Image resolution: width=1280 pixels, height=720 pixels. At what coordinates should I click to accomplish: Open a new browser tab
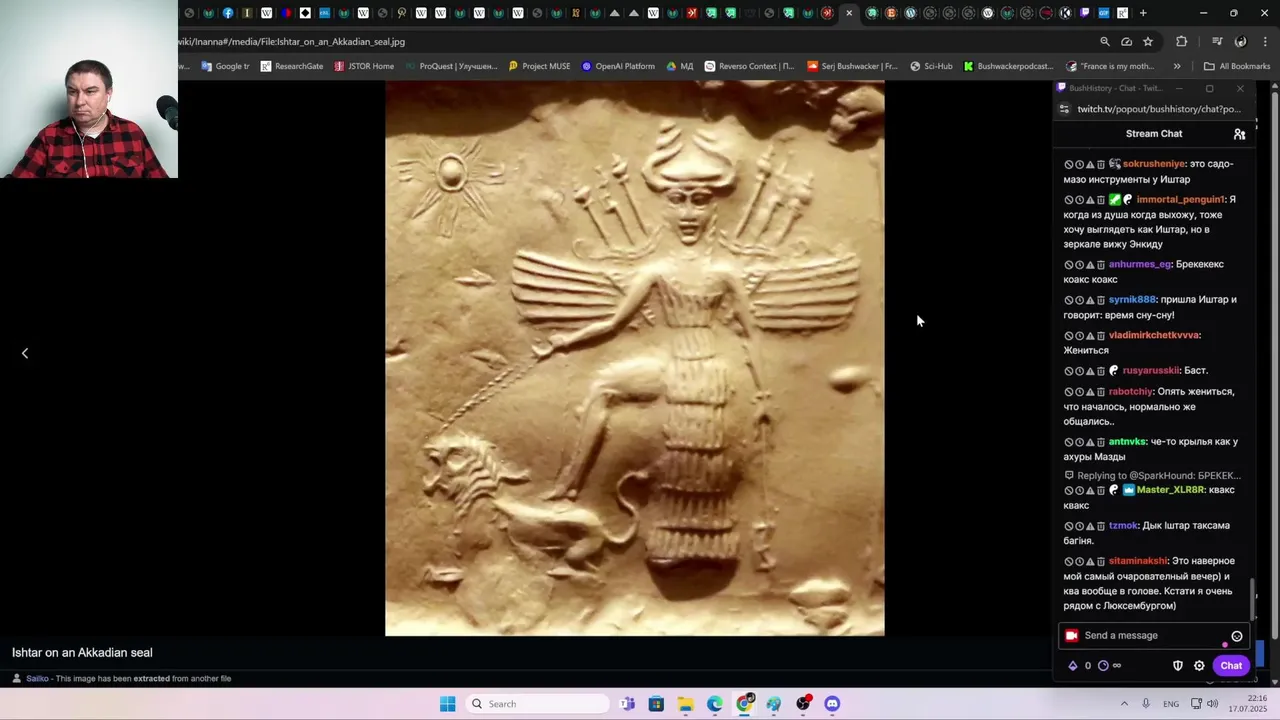click(x=1143, y=13)
